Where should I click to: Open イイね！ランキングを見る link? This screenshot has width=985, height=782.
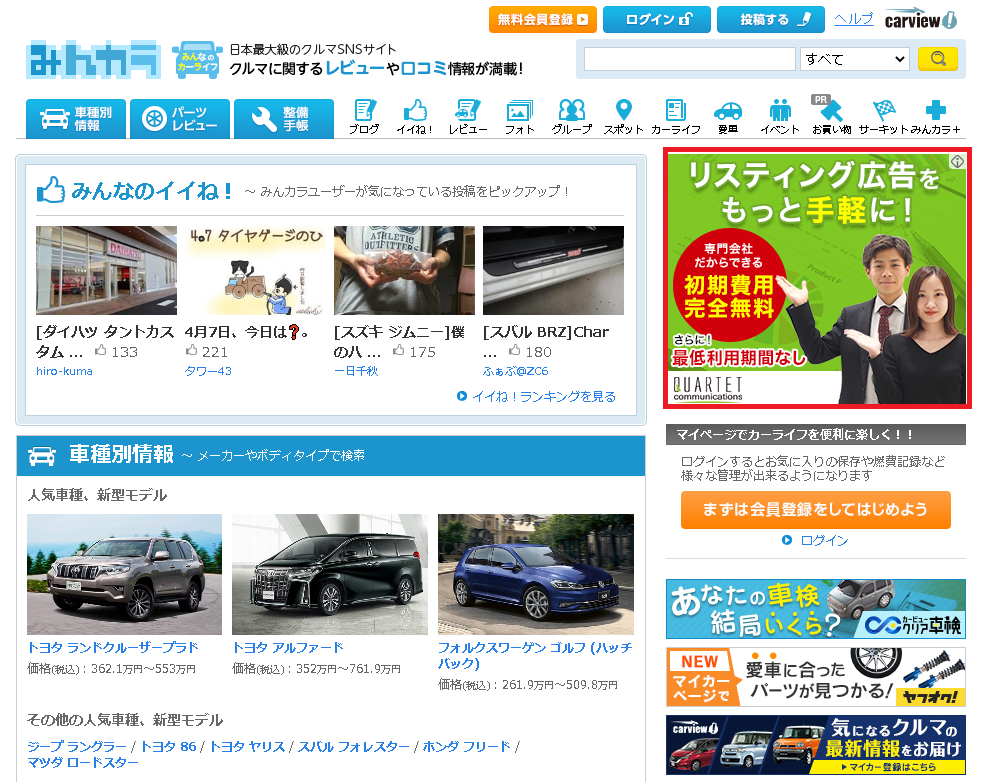[543, 396]
